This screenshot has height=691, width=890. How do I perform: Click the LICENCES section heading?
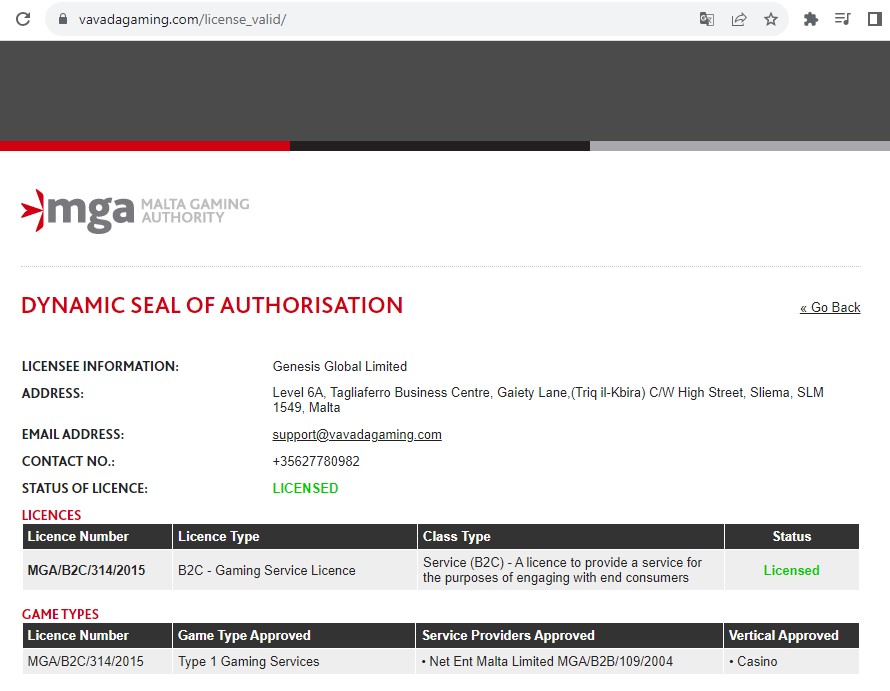(51, 515)
